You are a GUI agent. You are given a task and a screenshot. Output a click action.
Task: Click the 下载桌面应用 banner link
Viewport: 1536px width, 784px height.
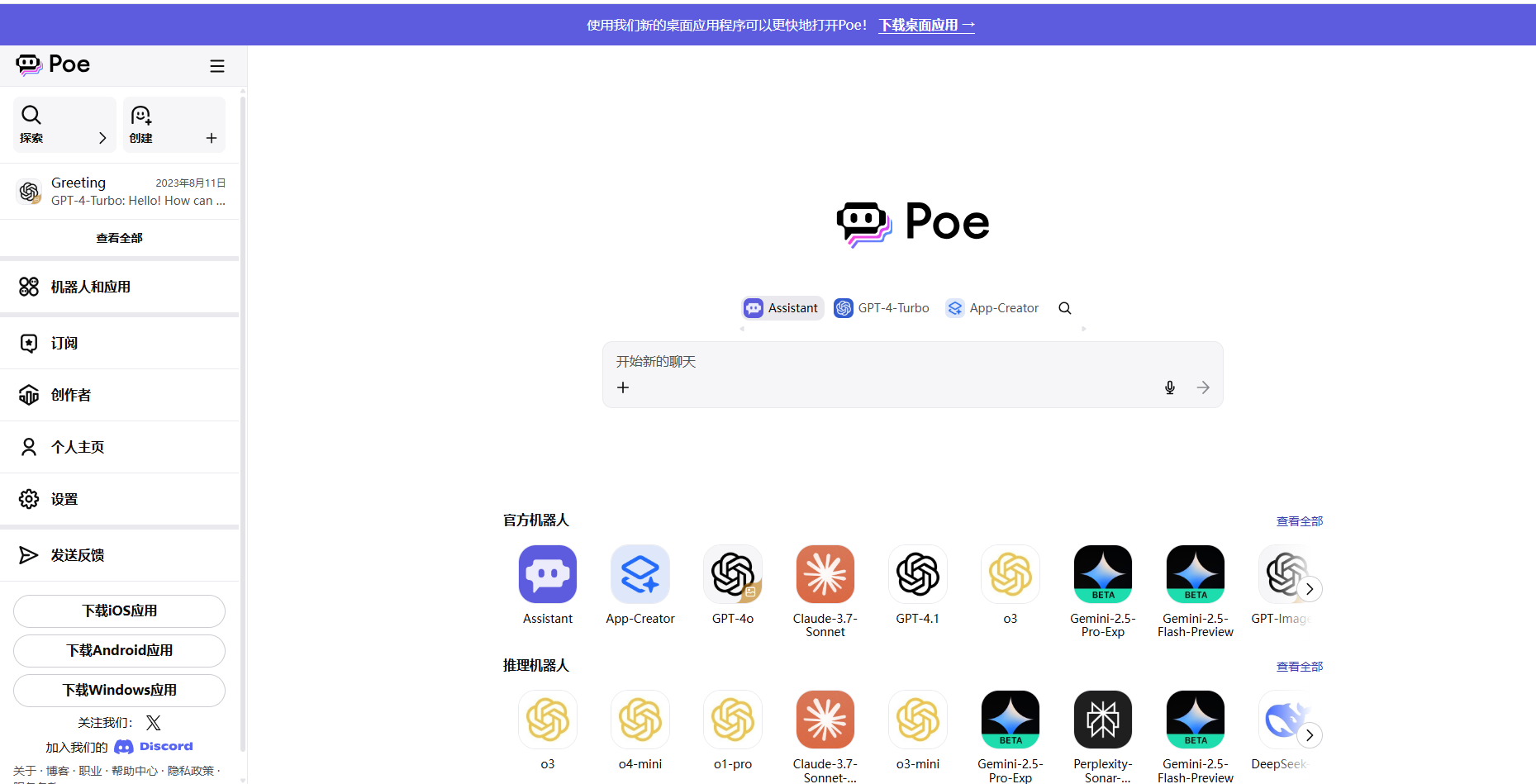tap(927, 26)
